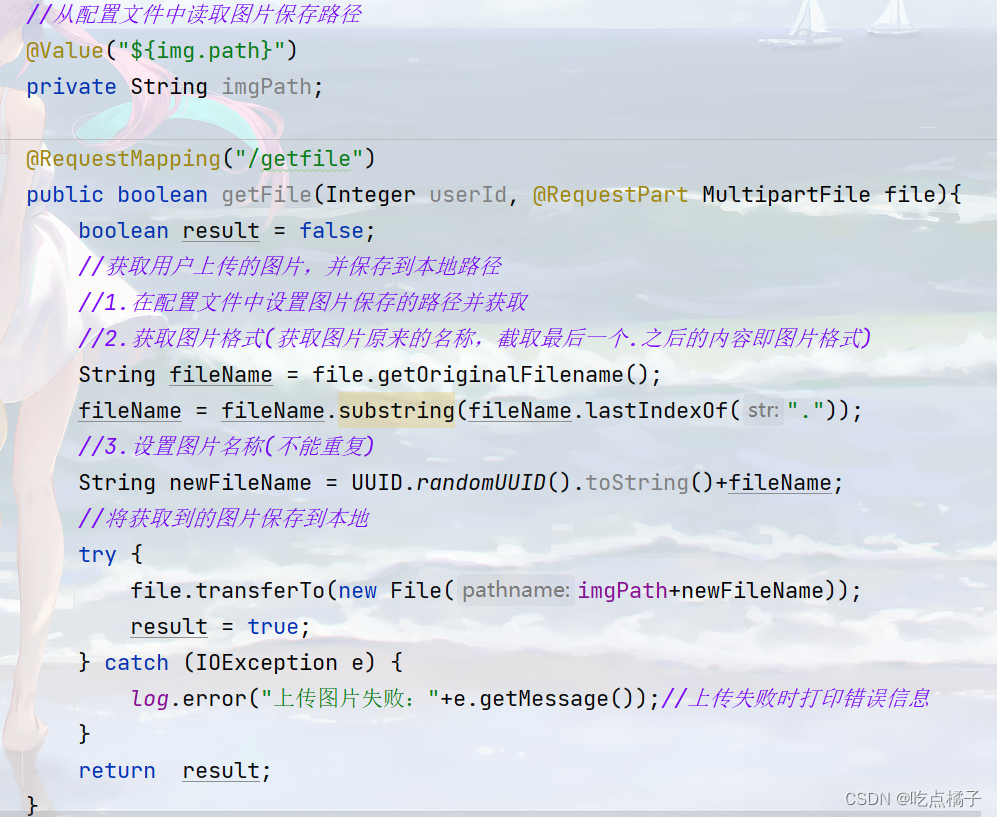Click the @RequestPart annotation
Screen dimensions: 997x817
pyautogui.click(x=610, y=194)
